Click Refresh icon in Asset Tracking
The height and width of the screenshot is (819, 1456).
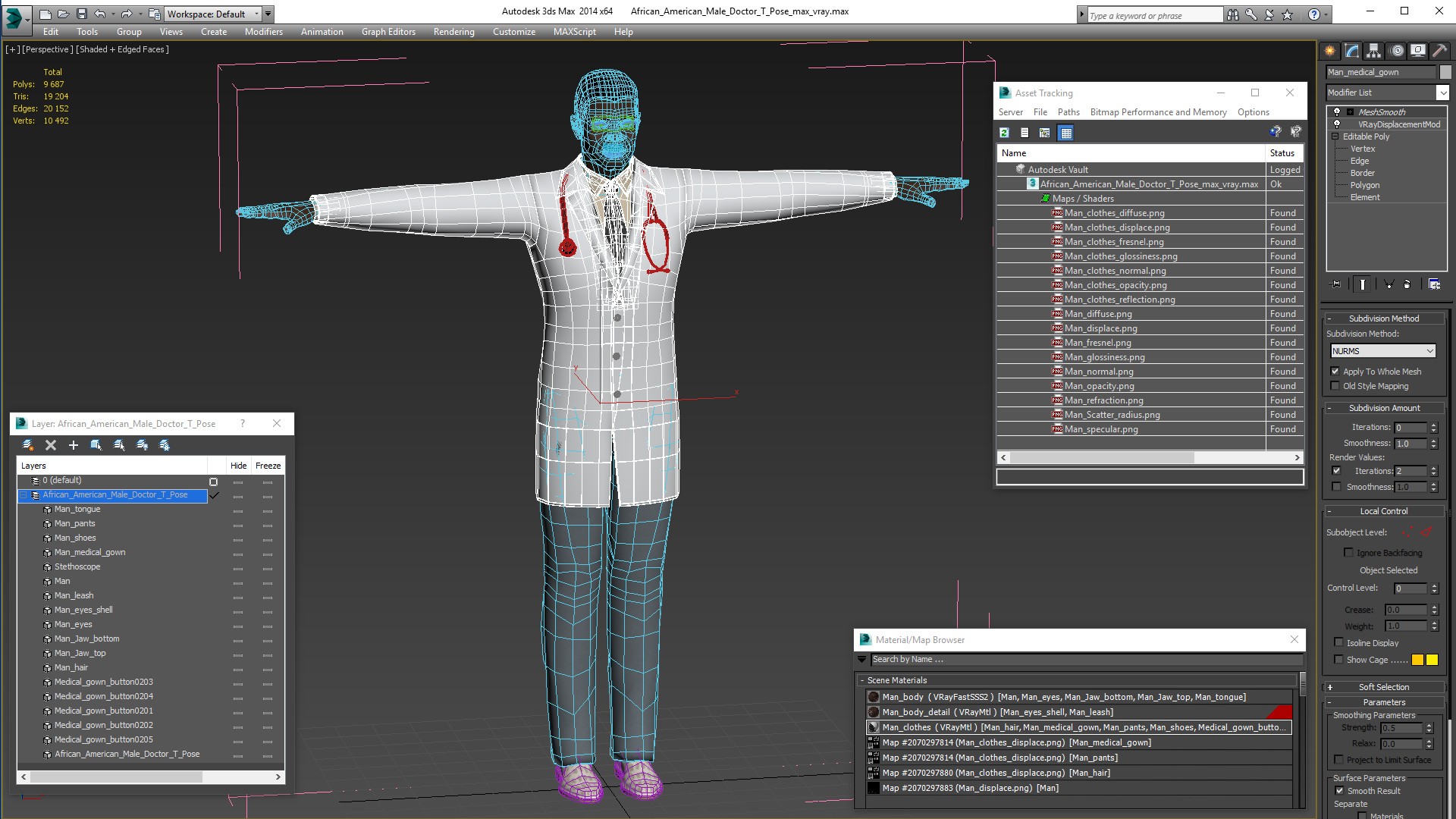point(1004,133)
